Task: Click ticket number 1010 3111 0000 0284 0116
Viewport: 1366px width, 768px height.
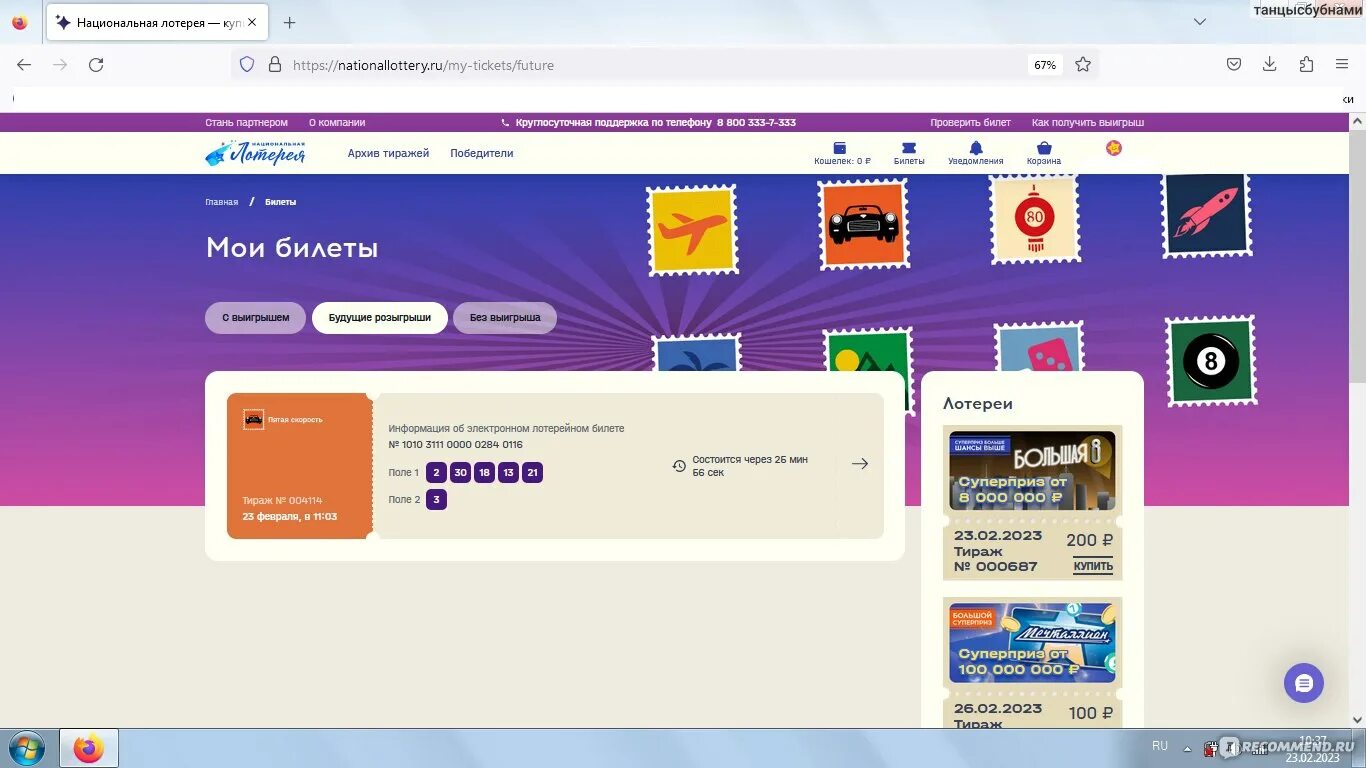Action: [455, 445]
